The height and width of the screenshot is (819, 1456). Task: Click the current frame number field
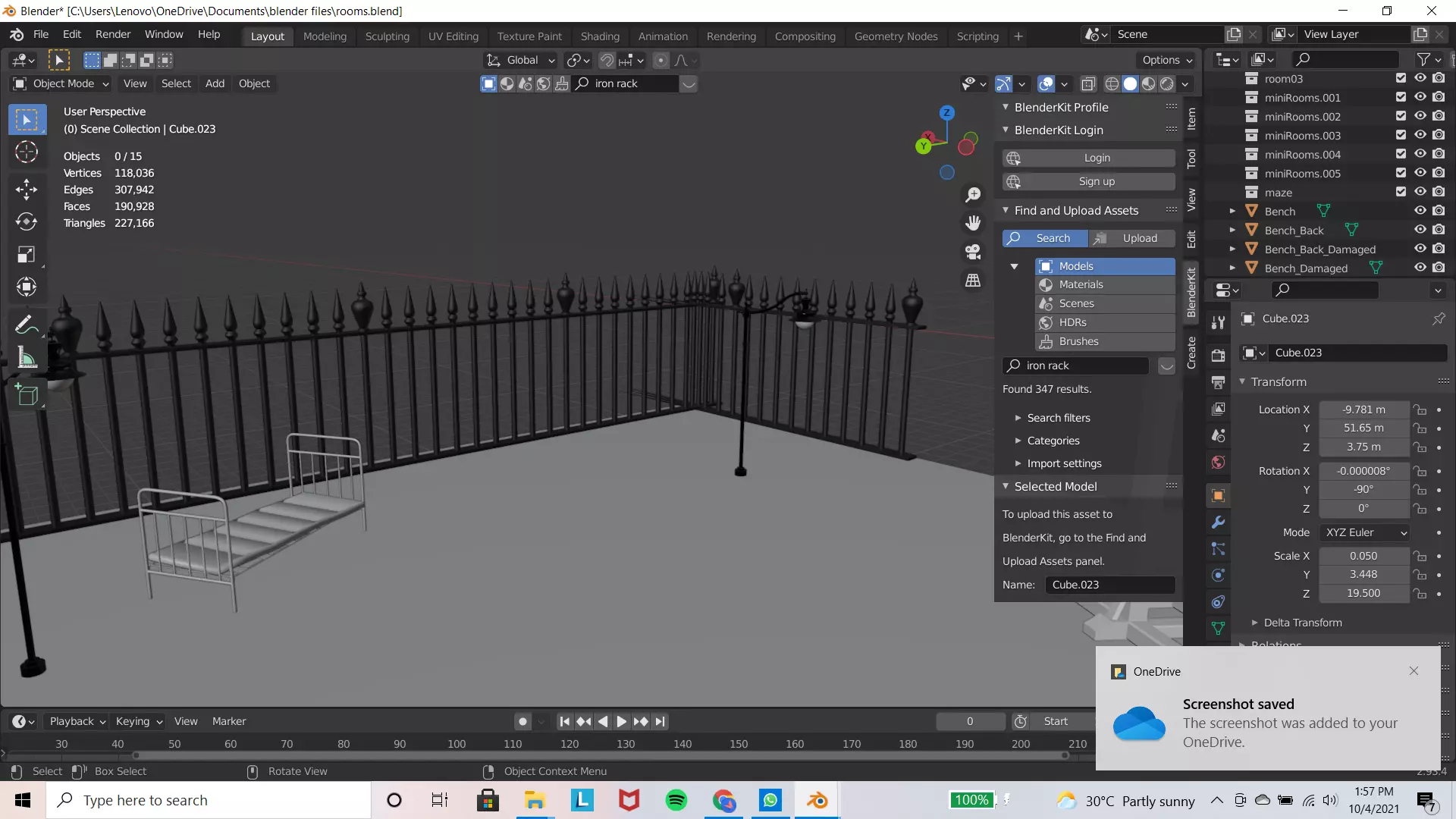point(970,721)
